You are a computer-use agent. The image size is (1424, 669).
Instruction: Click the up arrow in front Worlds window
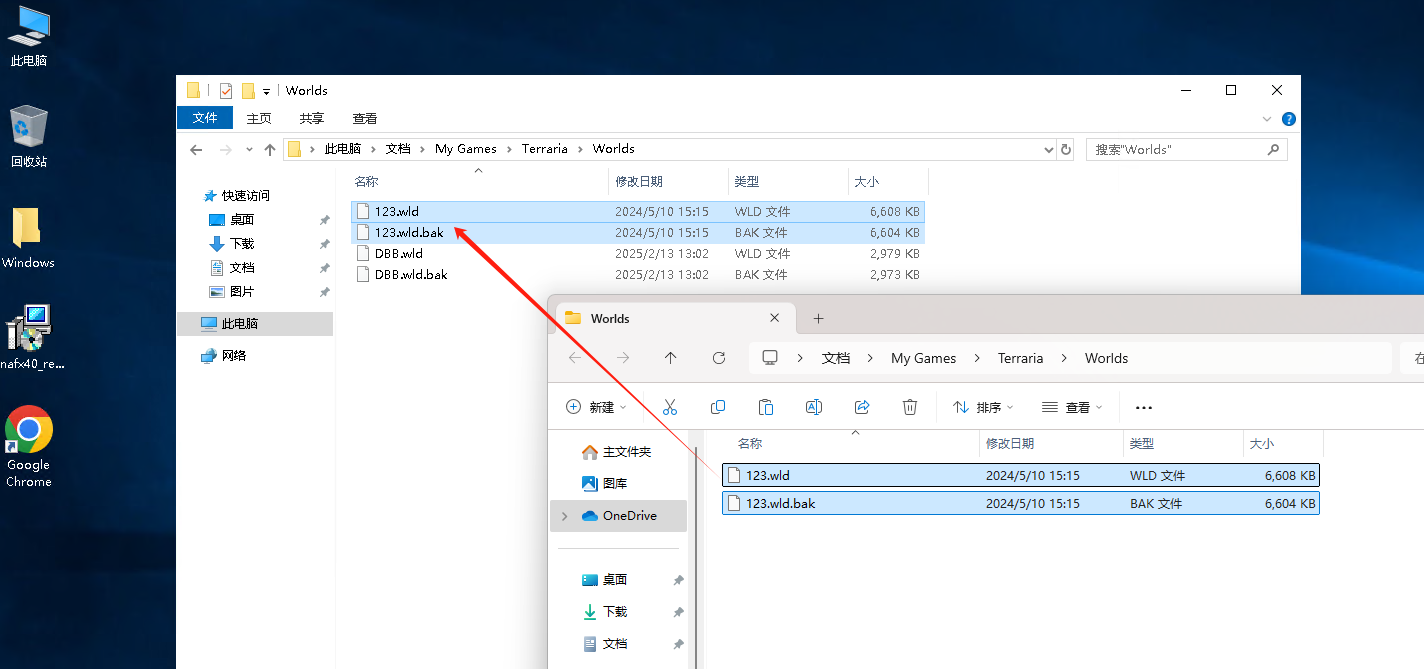pos(671,358)
